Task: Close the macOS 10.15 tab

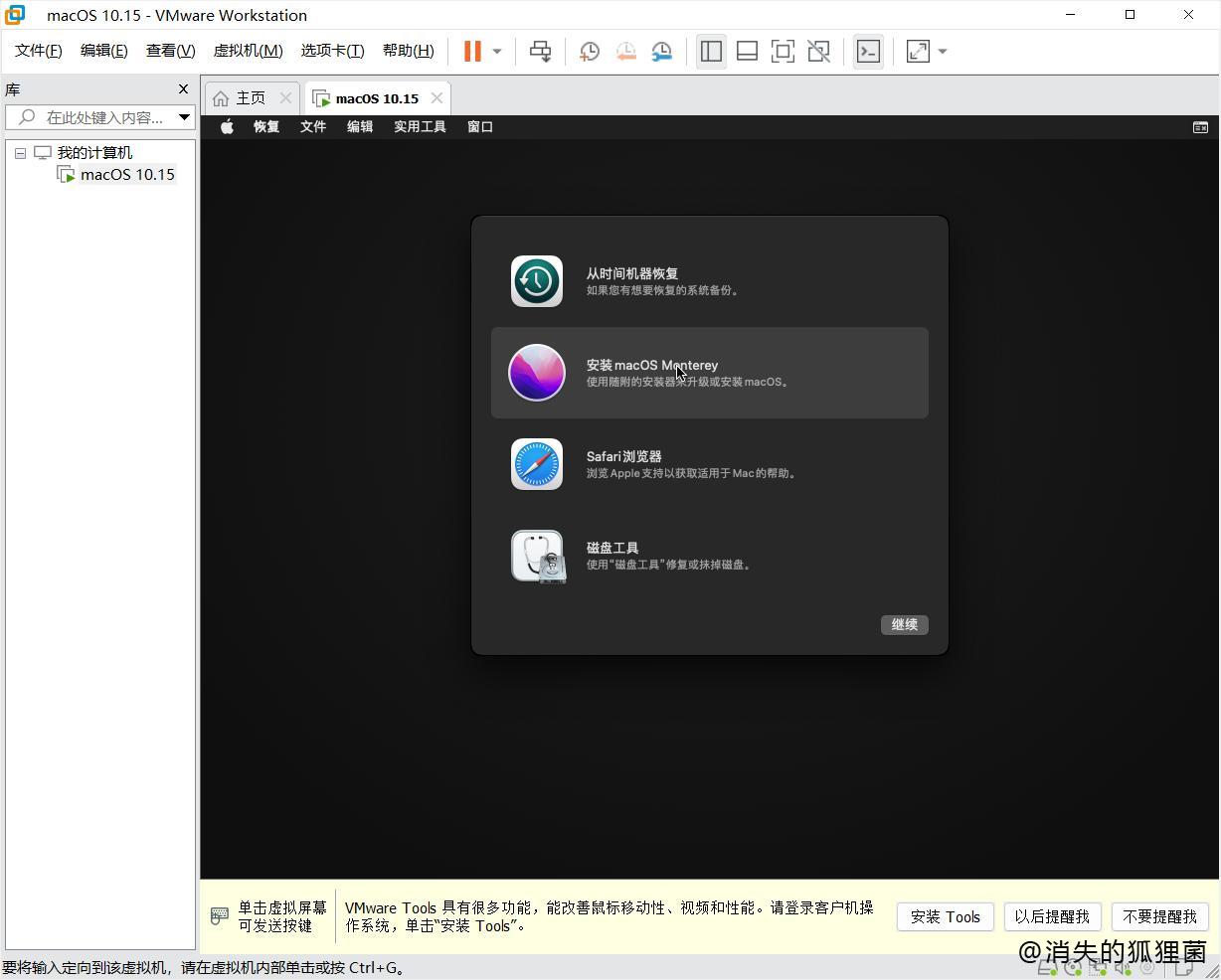Action: coord(436,97)
